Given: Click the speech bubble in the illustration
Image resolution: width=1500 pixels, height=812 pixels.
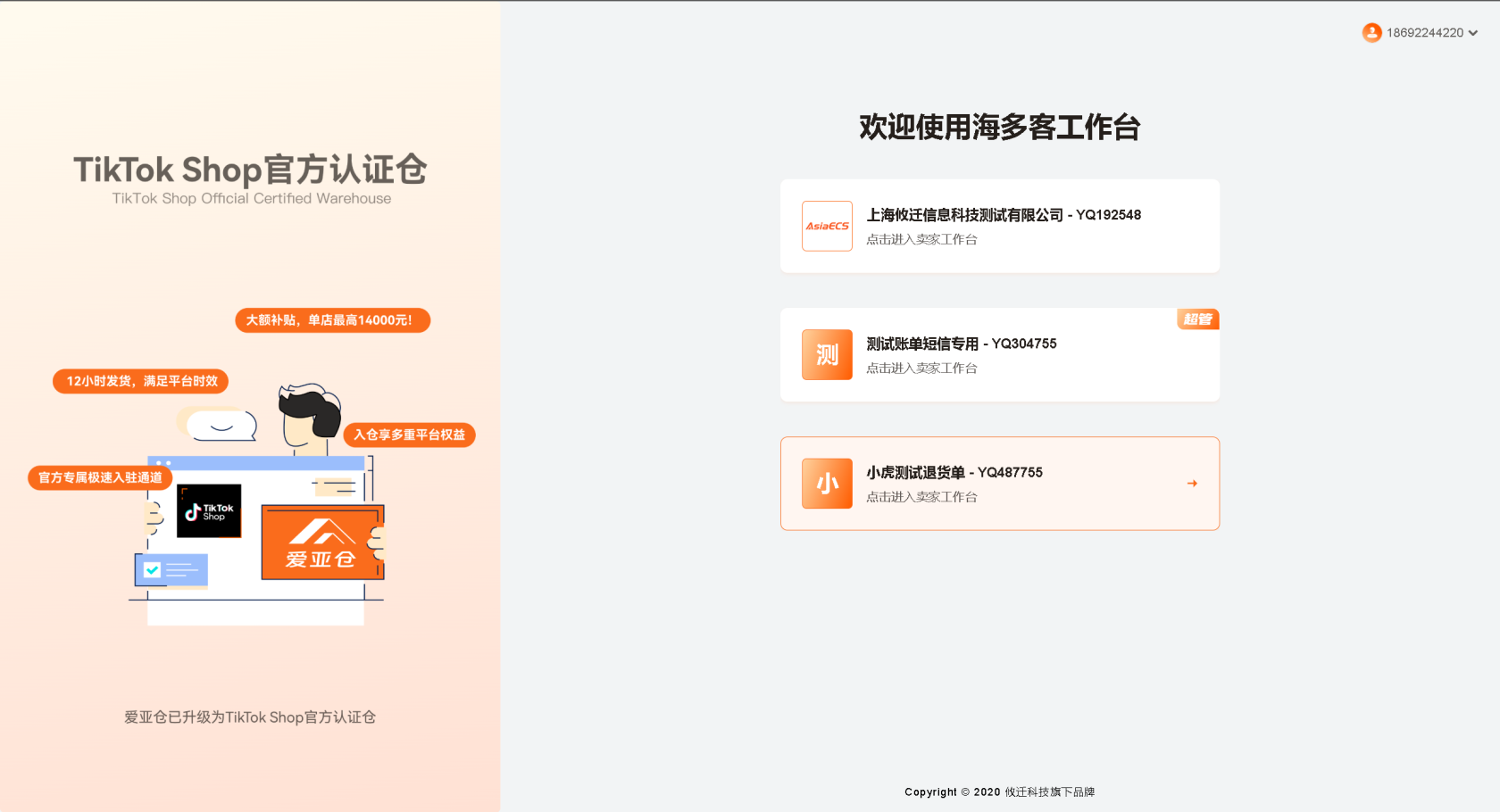Looking at the screenshot, I should (x=221, y=426).
